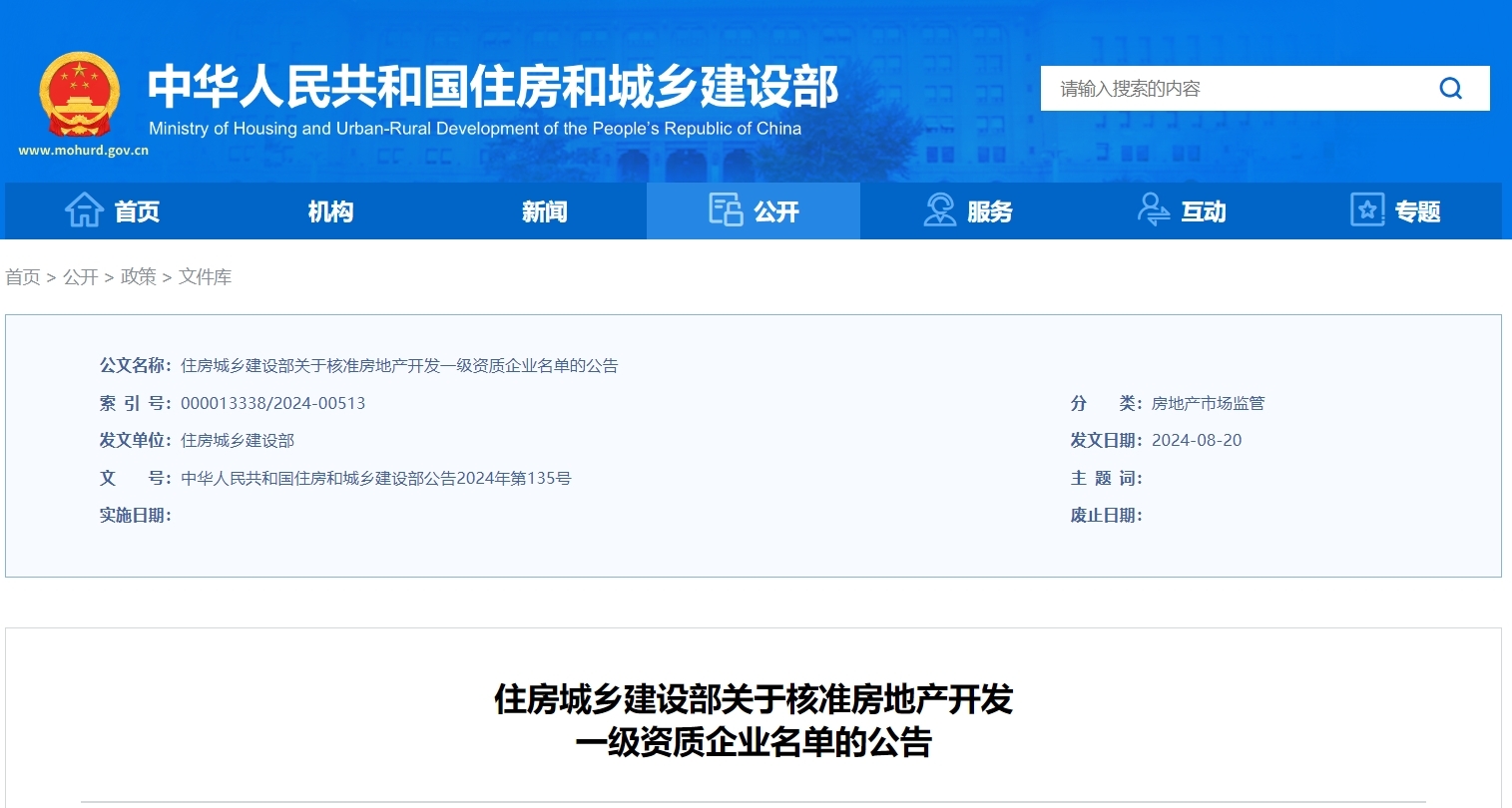Switch to the 新闻 navigation tab
Image resolution: width=1512 pixels, height=808 pixels.
coord(544,210)
